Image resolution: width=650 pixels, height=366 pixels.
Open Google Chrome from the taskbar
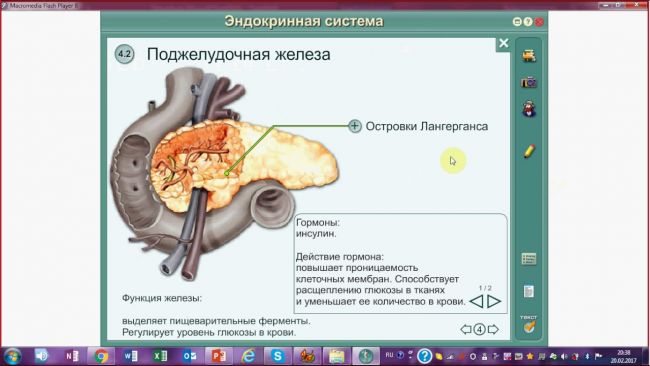(x=101, y=356)
